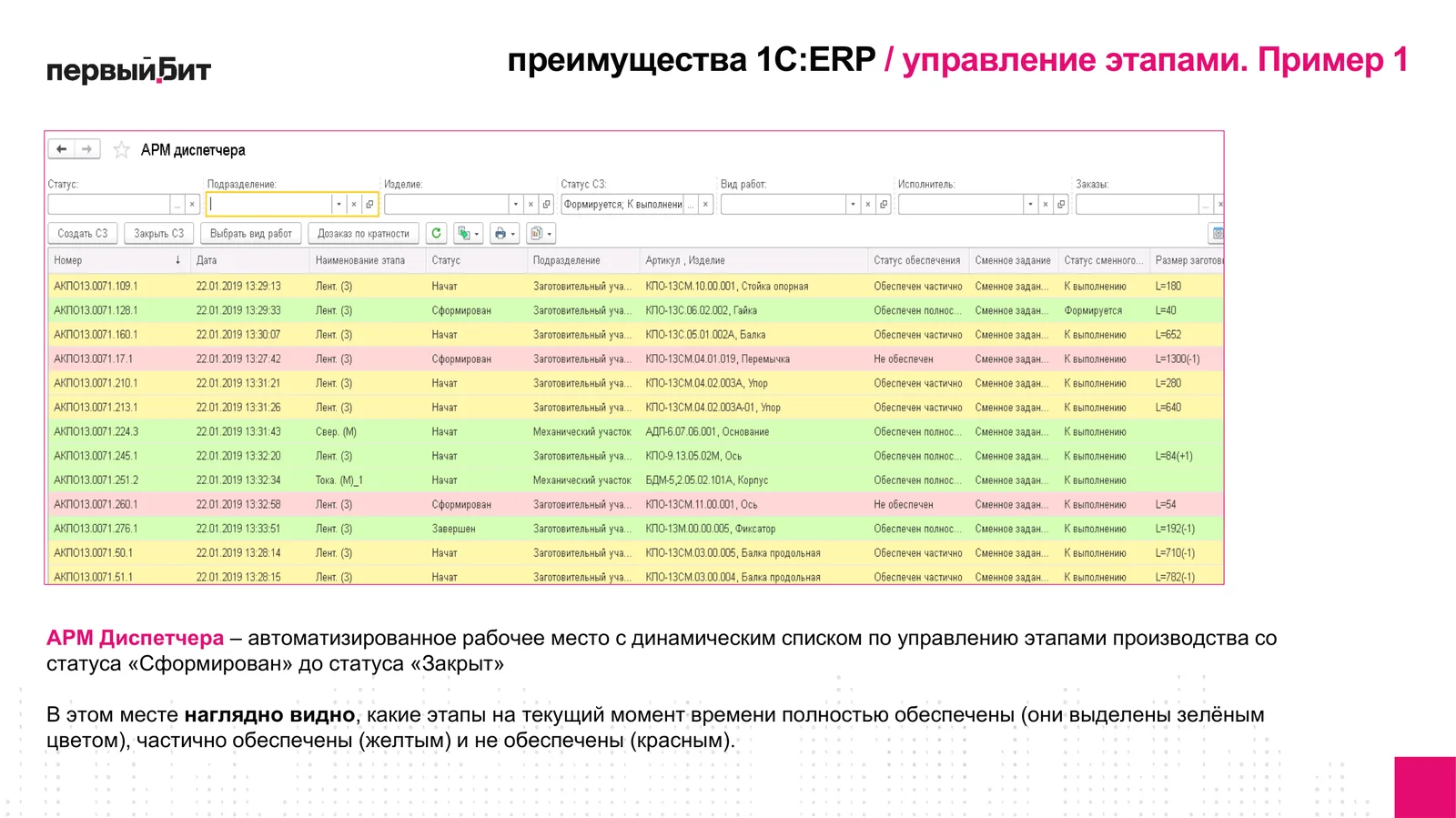Click into the Заказы input field
The image size is (1456, 818).
click(1137, 205)
